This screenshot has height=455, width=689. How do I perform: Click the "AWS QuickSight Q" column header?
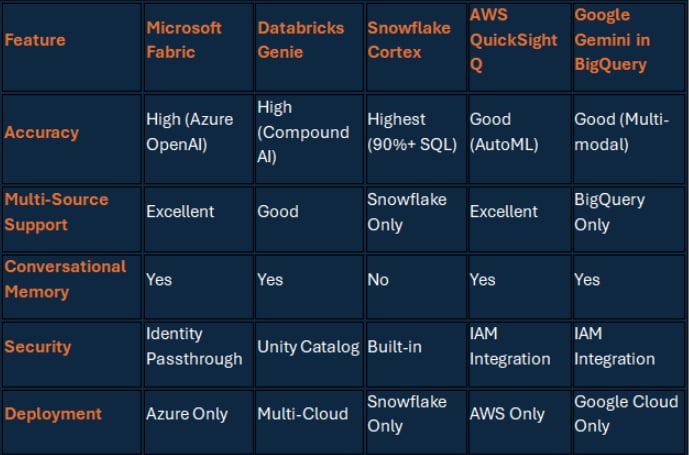(510, 41)
